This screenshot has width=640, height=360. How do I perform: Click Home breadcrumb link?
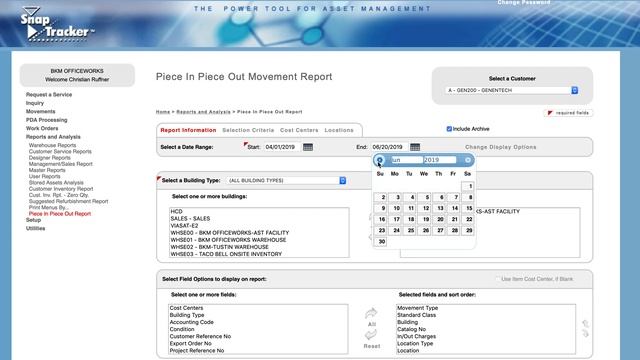(x=162, y=112)
